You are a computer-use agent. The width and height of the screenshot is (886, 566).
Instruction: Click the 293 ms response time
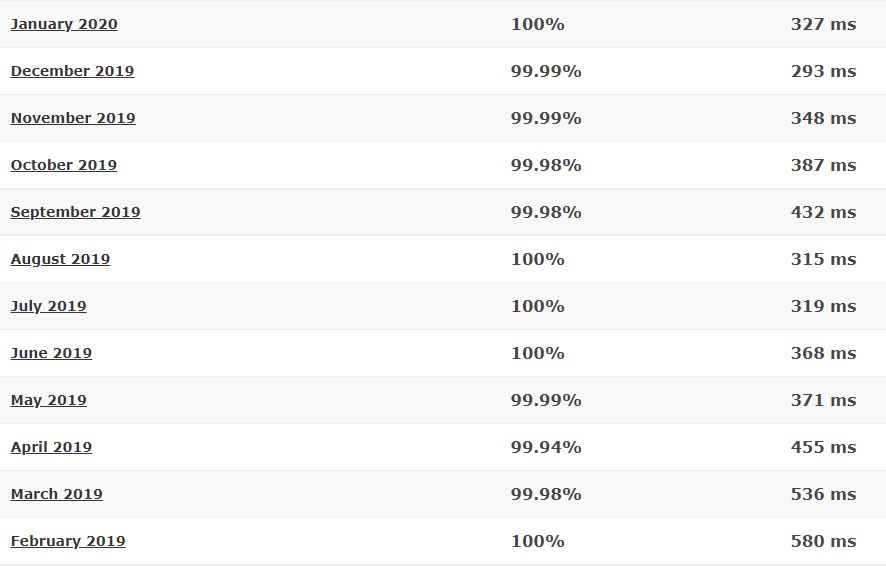pos(823,71)
